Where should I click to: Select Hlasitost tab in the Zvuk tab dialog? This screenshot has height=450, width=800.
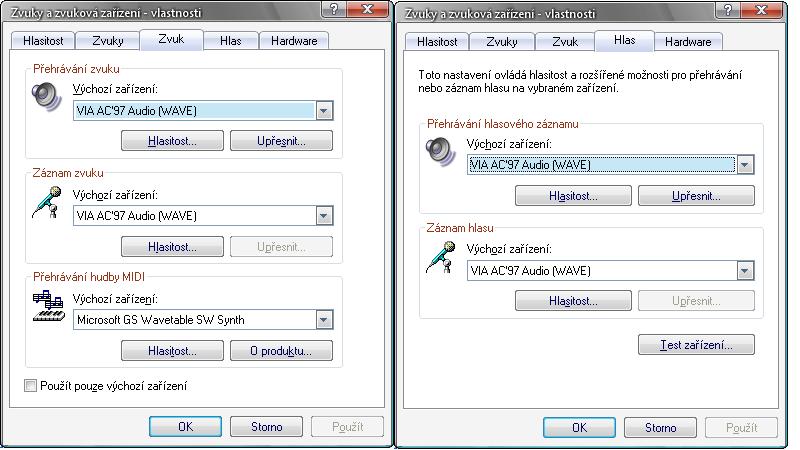43,41
